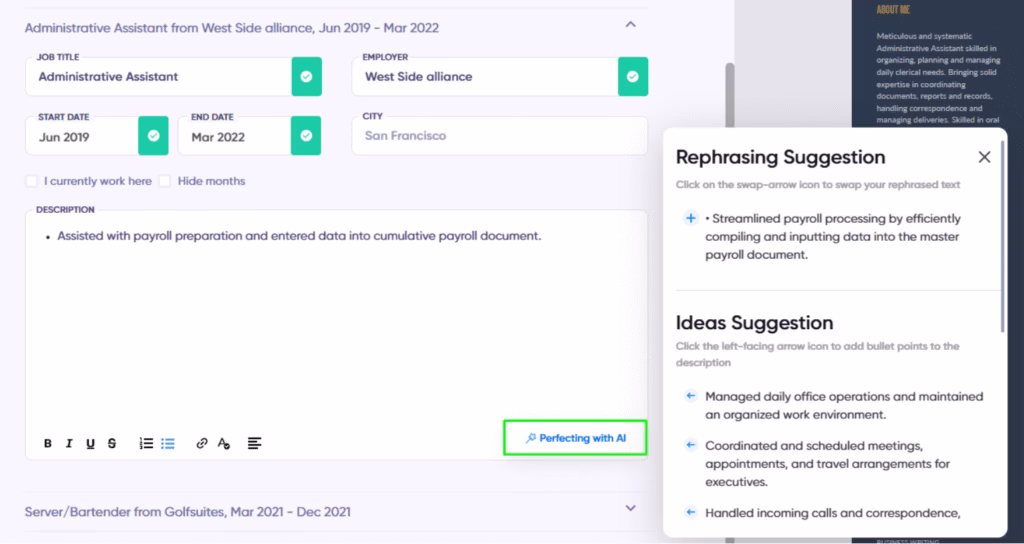Click the underline formatting icon

pos(90,443)
